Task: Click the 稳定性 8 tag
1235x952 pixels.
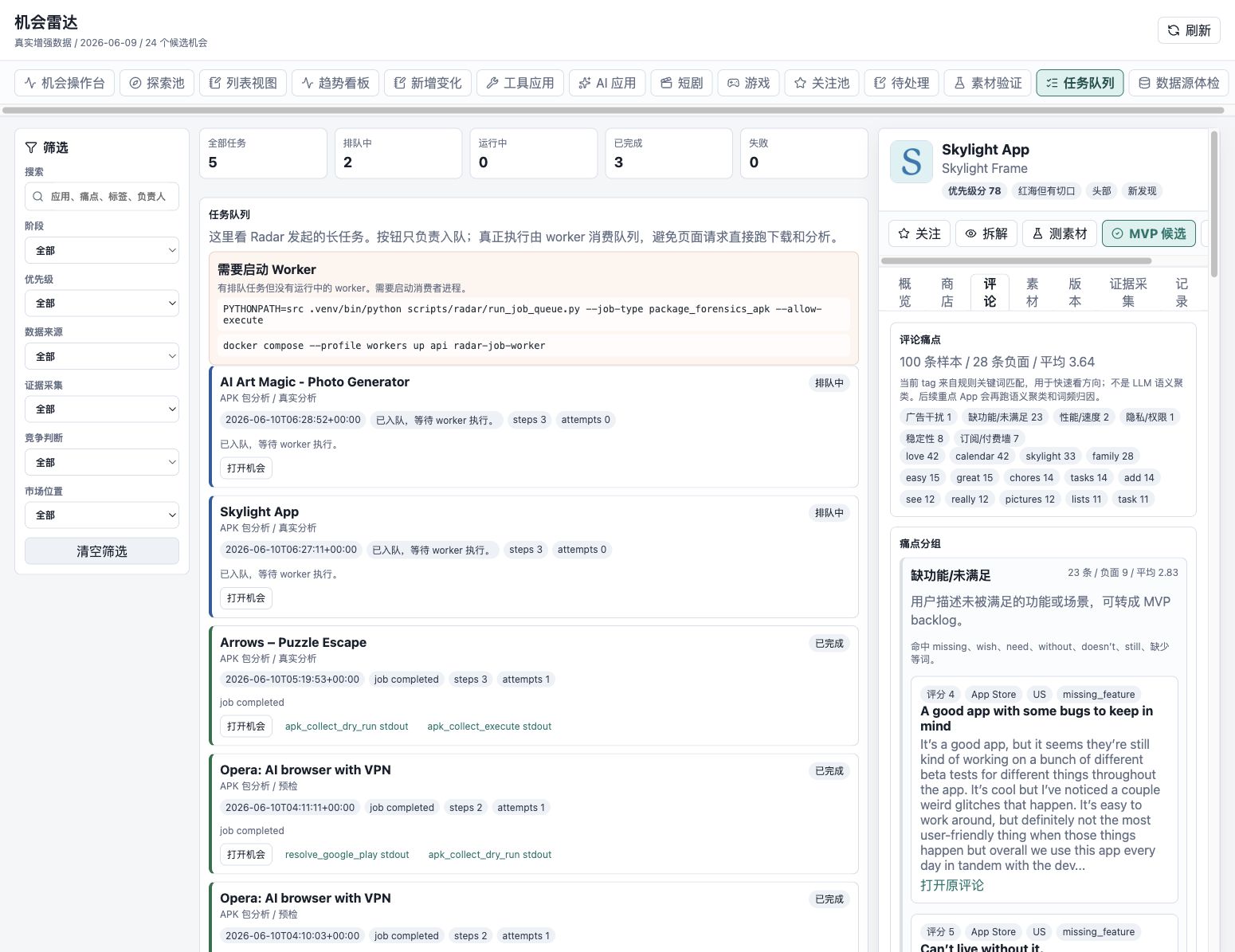Action: [924, 438]
